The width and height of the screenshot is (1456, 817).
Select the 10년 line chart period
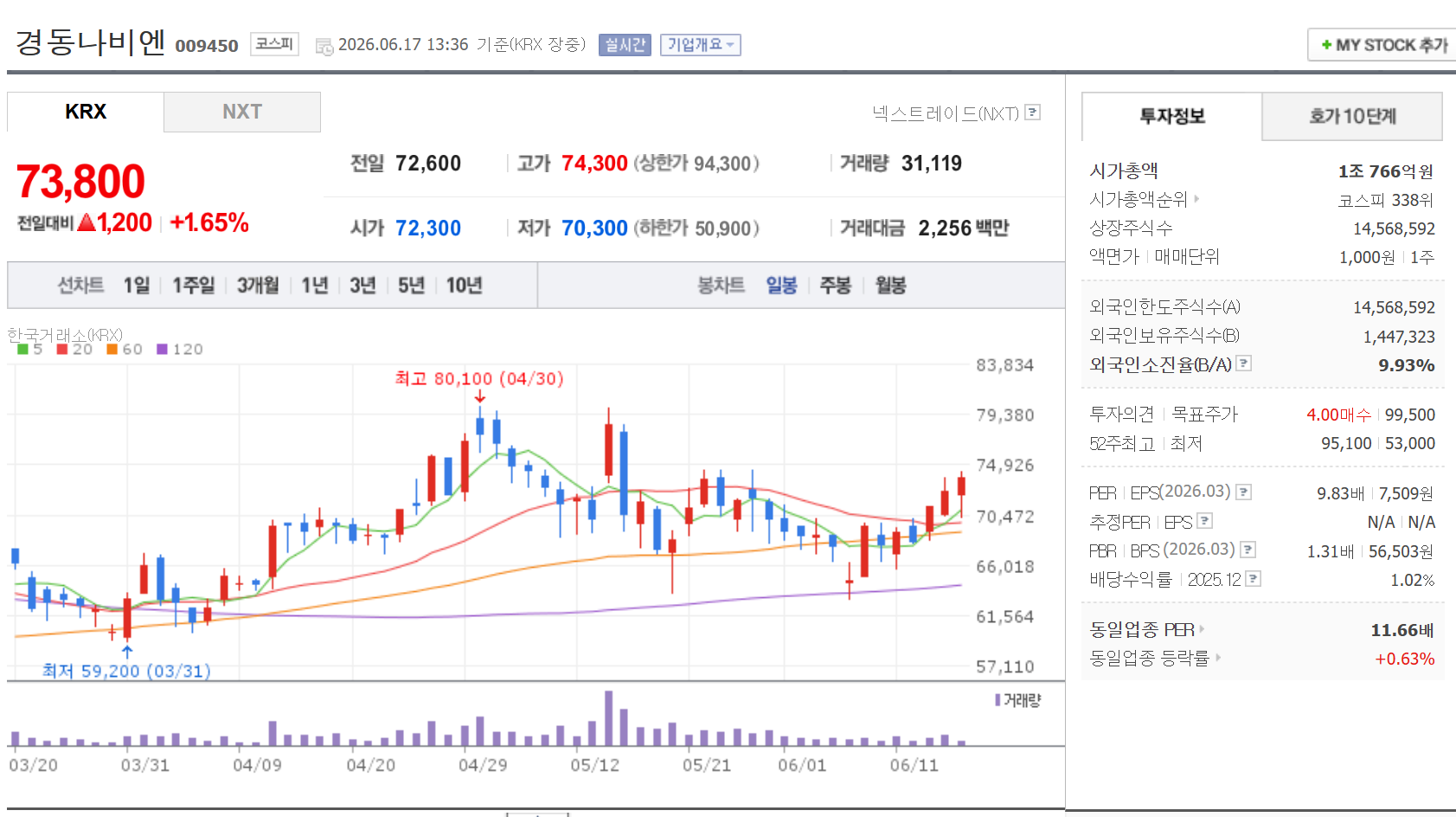click(x=465, y=285)
